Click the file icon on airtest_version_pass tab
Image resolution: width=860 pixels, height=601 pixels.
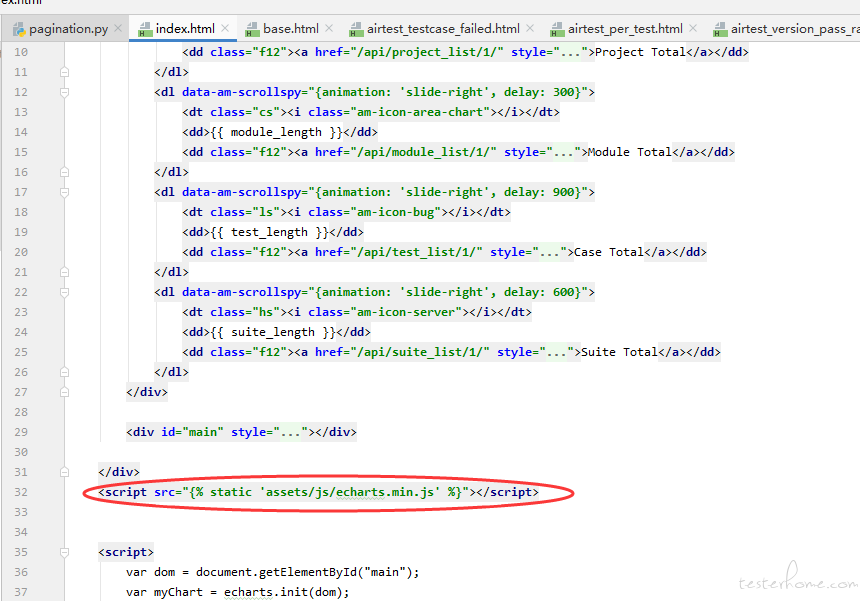(720, 29)
